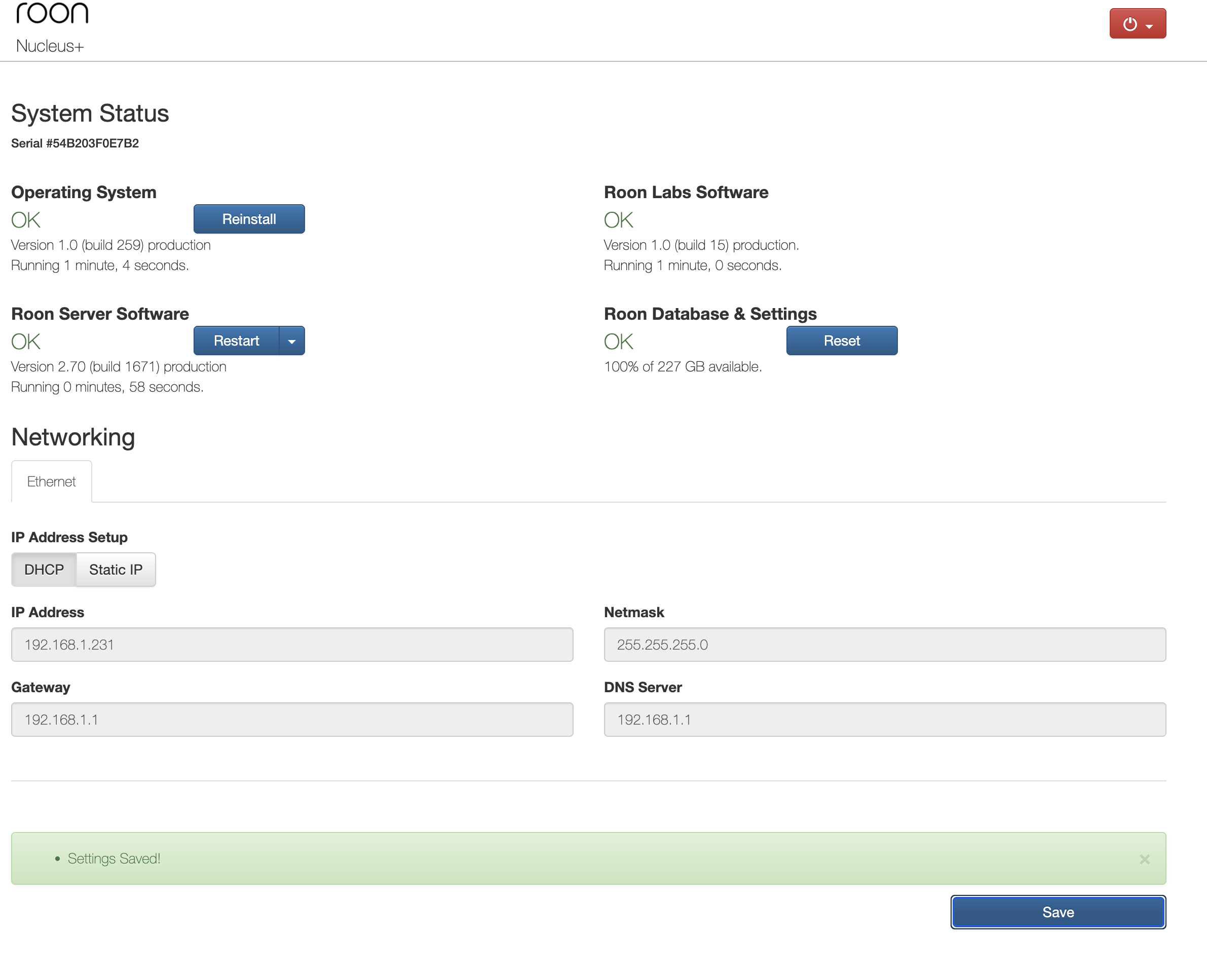Screen dimensions: 1207x980
Task: Save the network settings
Action: [x=1058, y=912]
